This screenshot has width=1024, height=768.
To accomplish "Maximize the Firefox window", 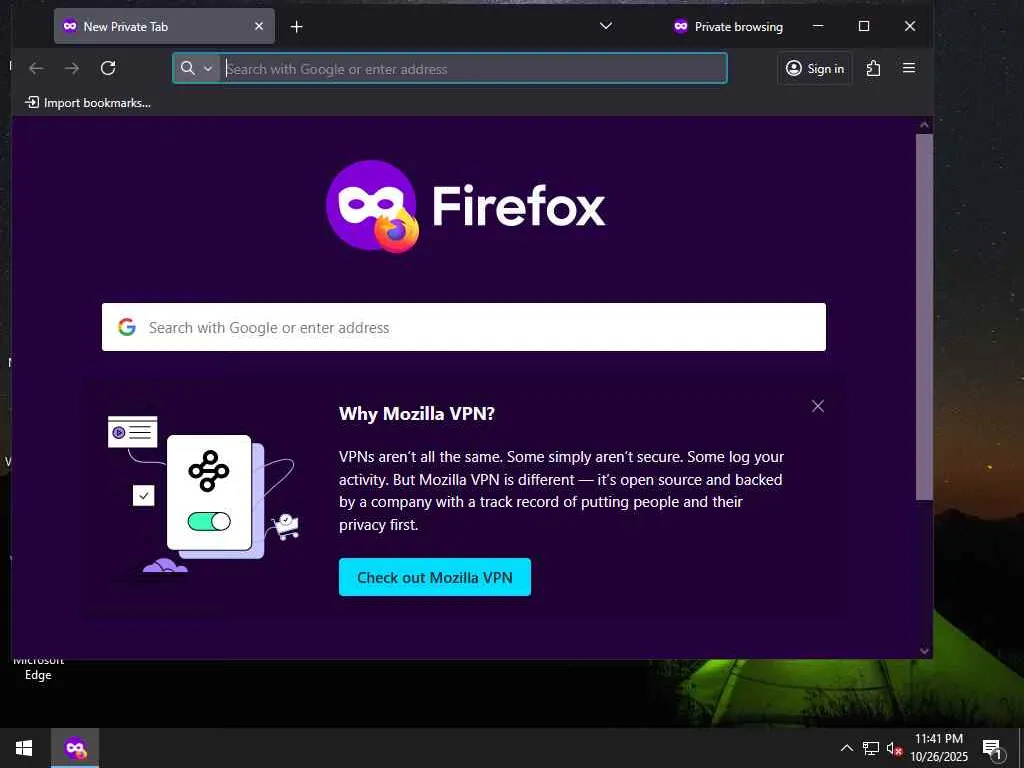I will (863, 26).
